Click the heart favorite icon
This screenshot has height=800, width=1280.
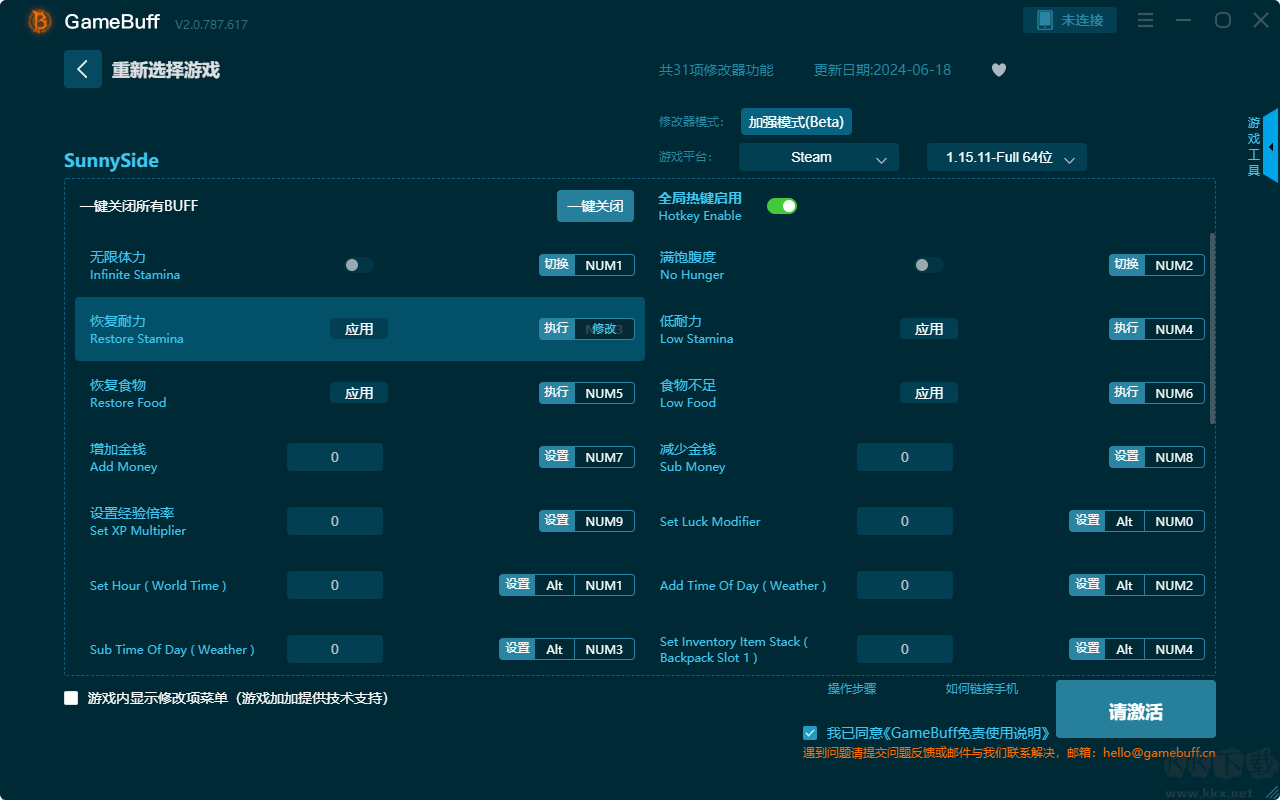pyautogui.click(x=998, y=70)
